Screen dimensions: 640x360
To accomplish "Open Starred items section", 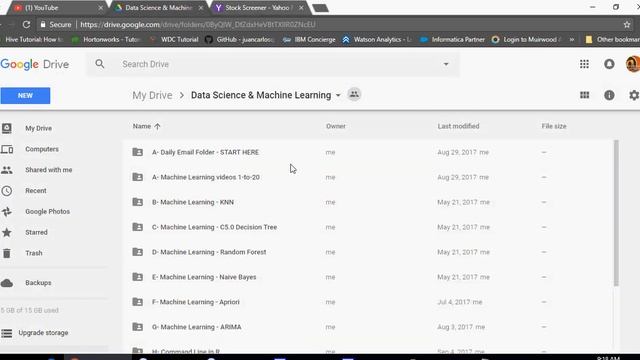I will click(36, 232).
